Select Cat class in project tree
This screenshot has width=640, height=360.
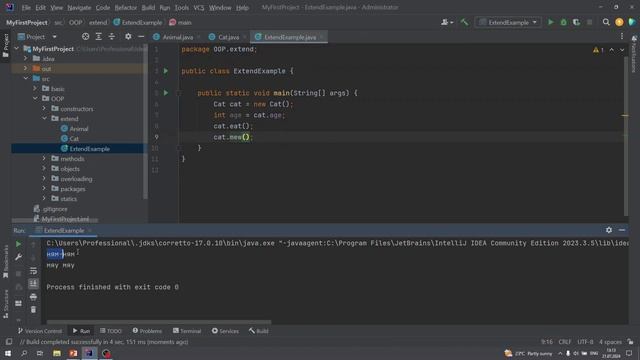74,139
